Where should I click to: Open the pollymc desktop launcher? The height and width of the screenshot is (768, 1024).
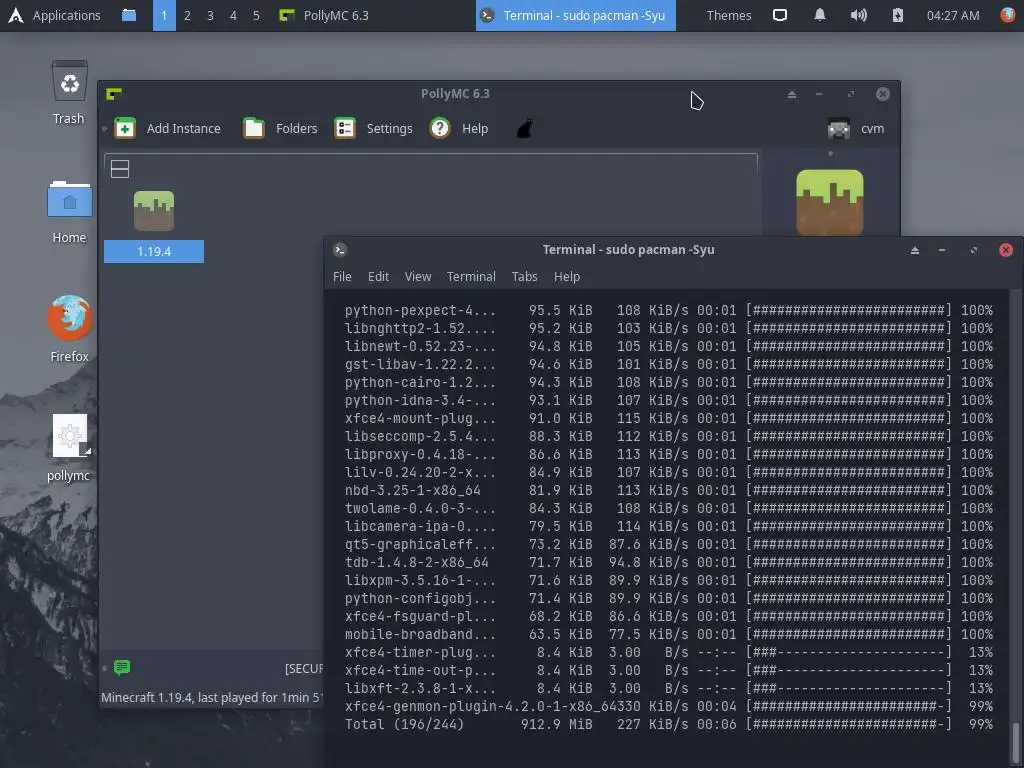point(69,449)
